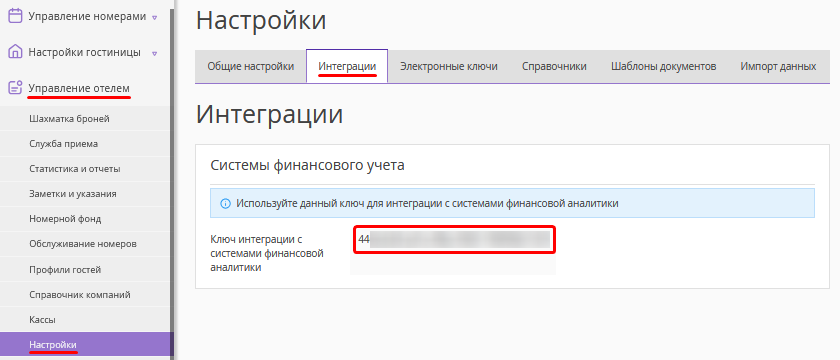Open the Импорт данных tab

pyautogui.click(x=778, y=66)
